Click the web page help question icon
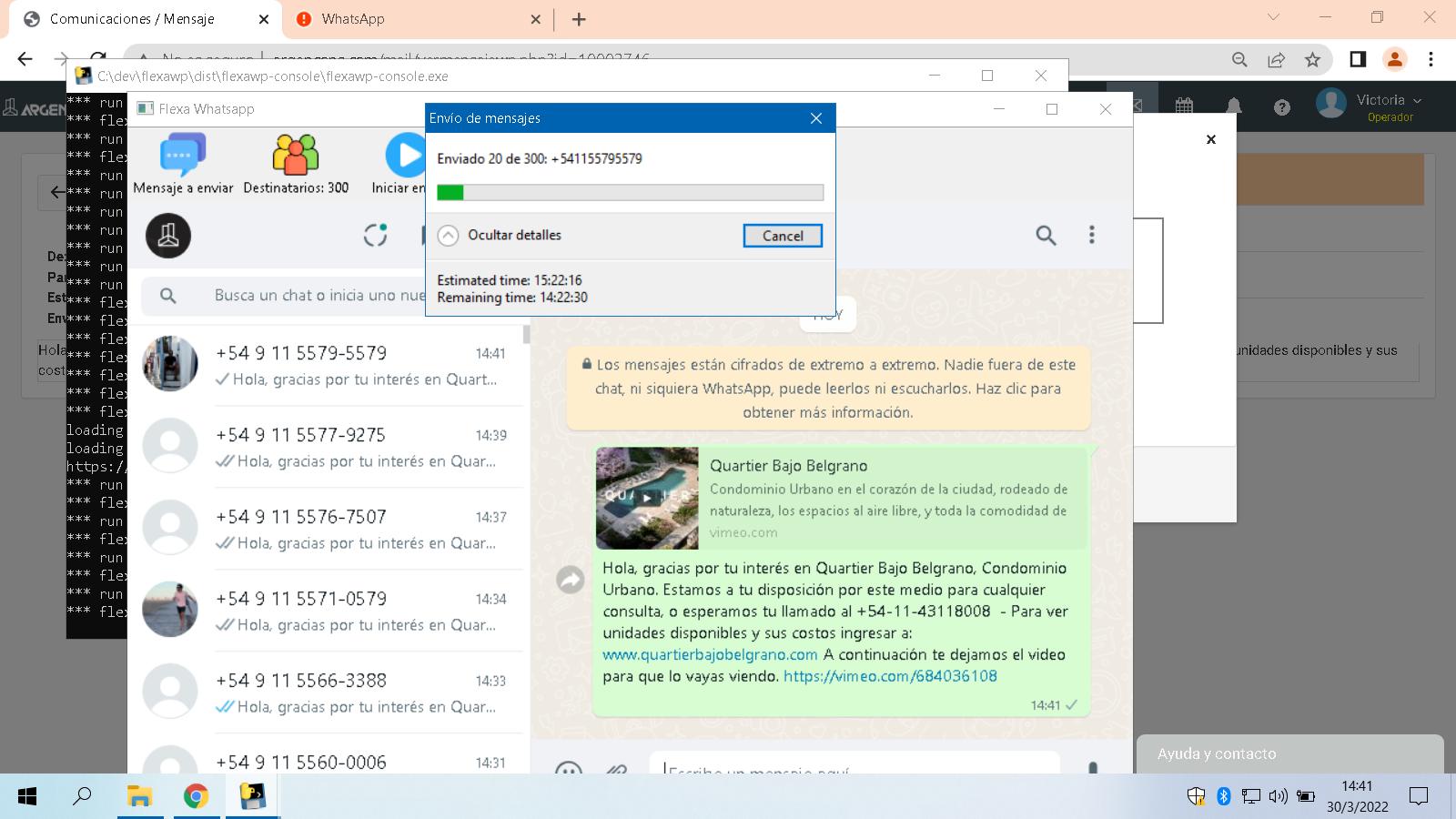This screenshot has width=1456, height=819. point(1282,107)
